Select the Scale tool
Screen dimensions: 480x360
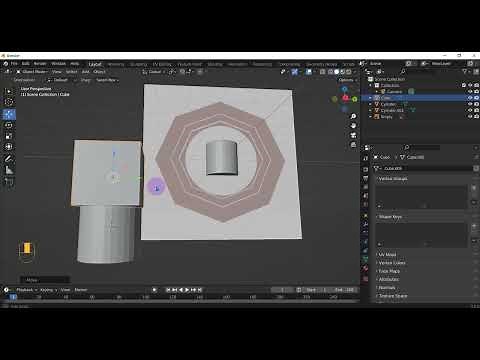pos(9,136)
